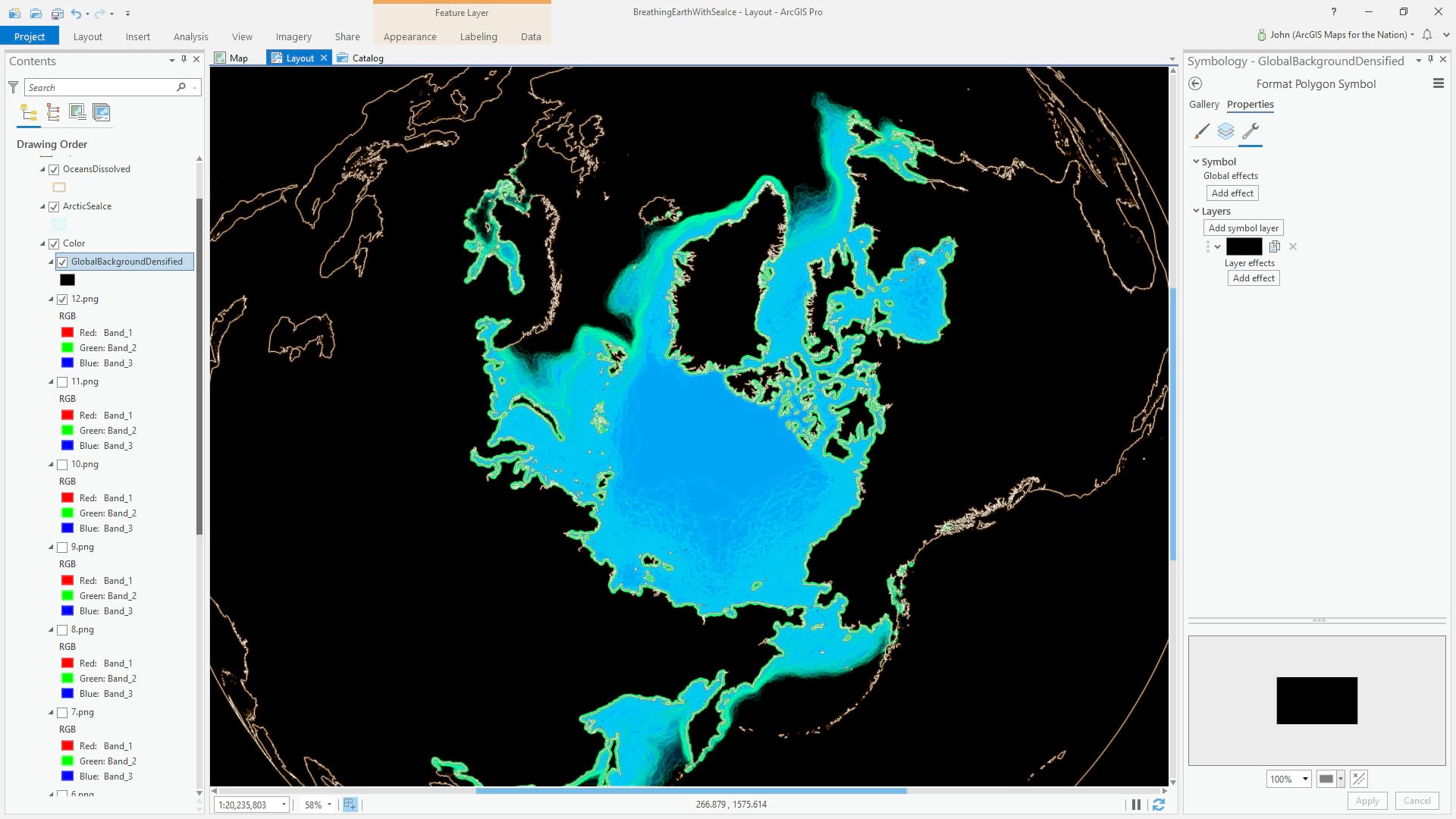Click the refresh view icon in status bar

[1158, 805]
